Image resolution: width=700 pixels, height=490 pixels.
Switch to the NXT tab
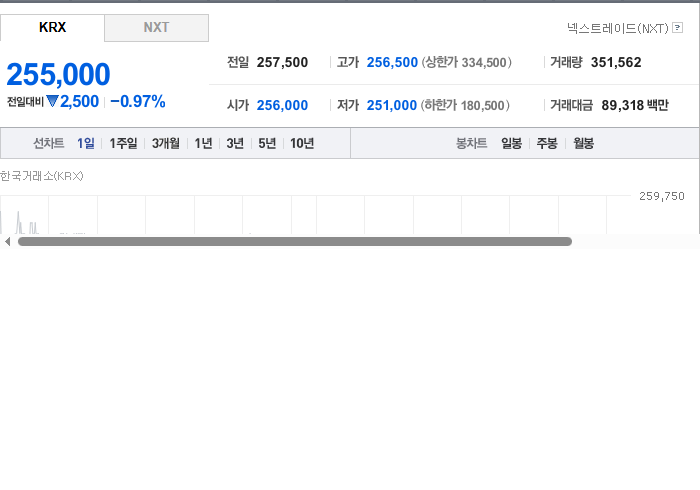click(156, 28)
